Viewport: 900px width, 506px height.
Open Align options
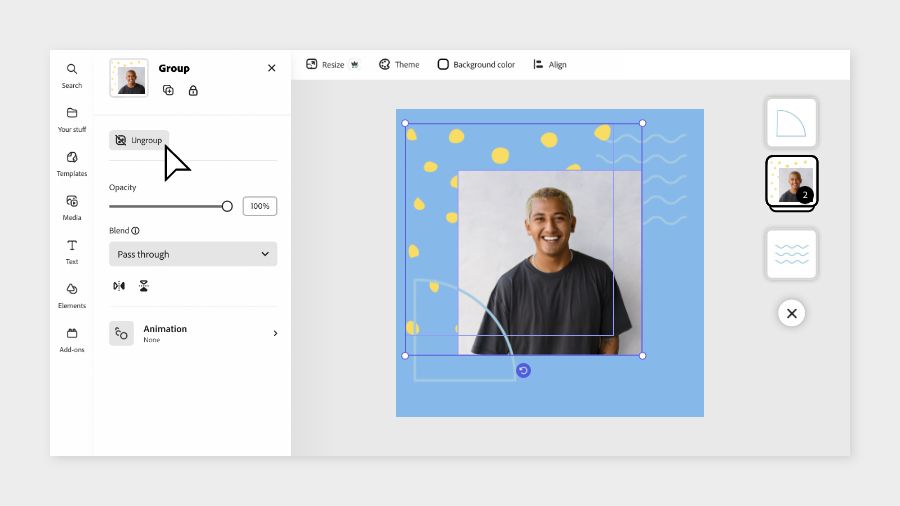pyautogui.click(x=549, y=64)
